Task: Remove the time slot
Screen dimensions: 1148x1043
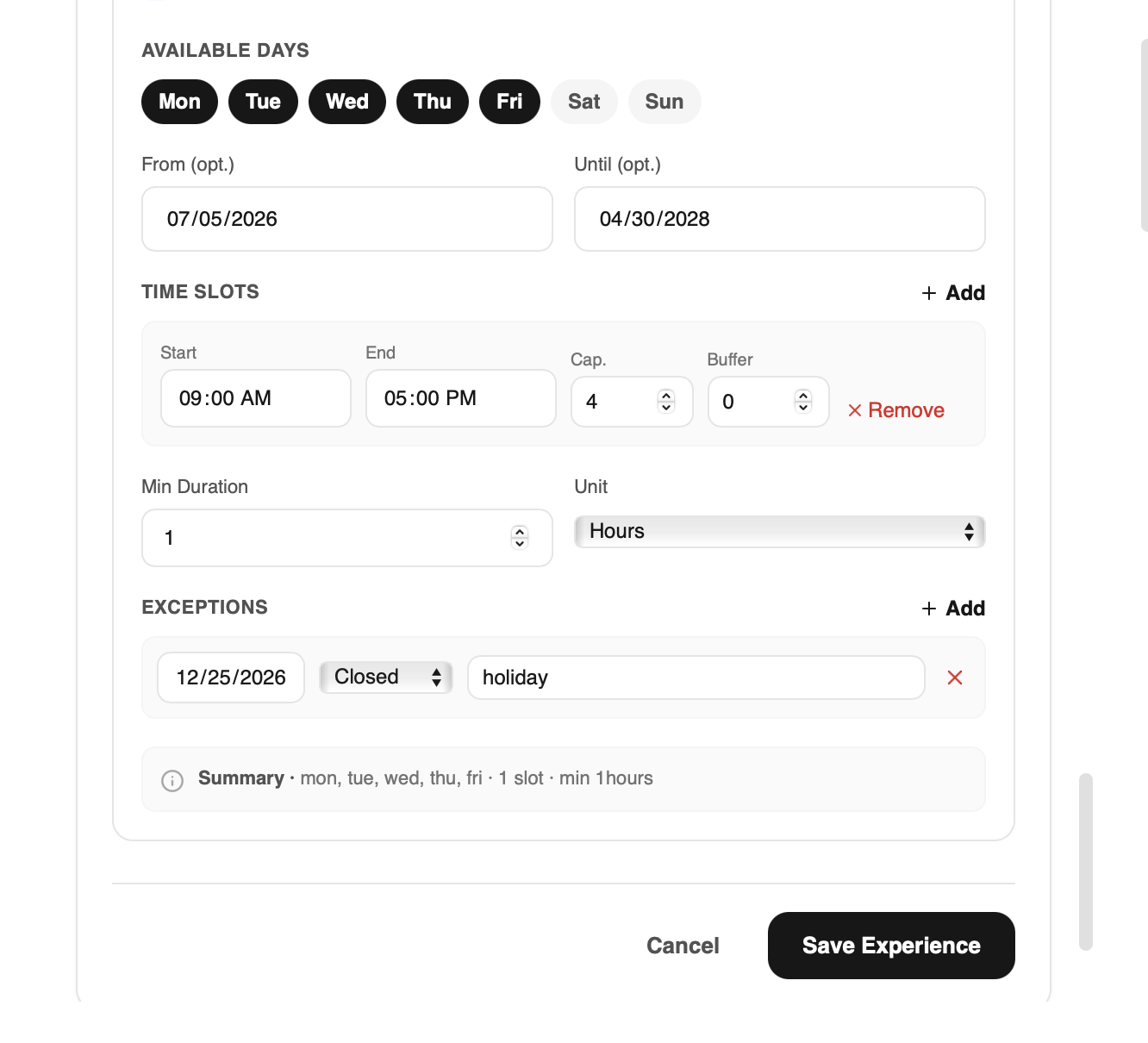Action: pos(896,410)
